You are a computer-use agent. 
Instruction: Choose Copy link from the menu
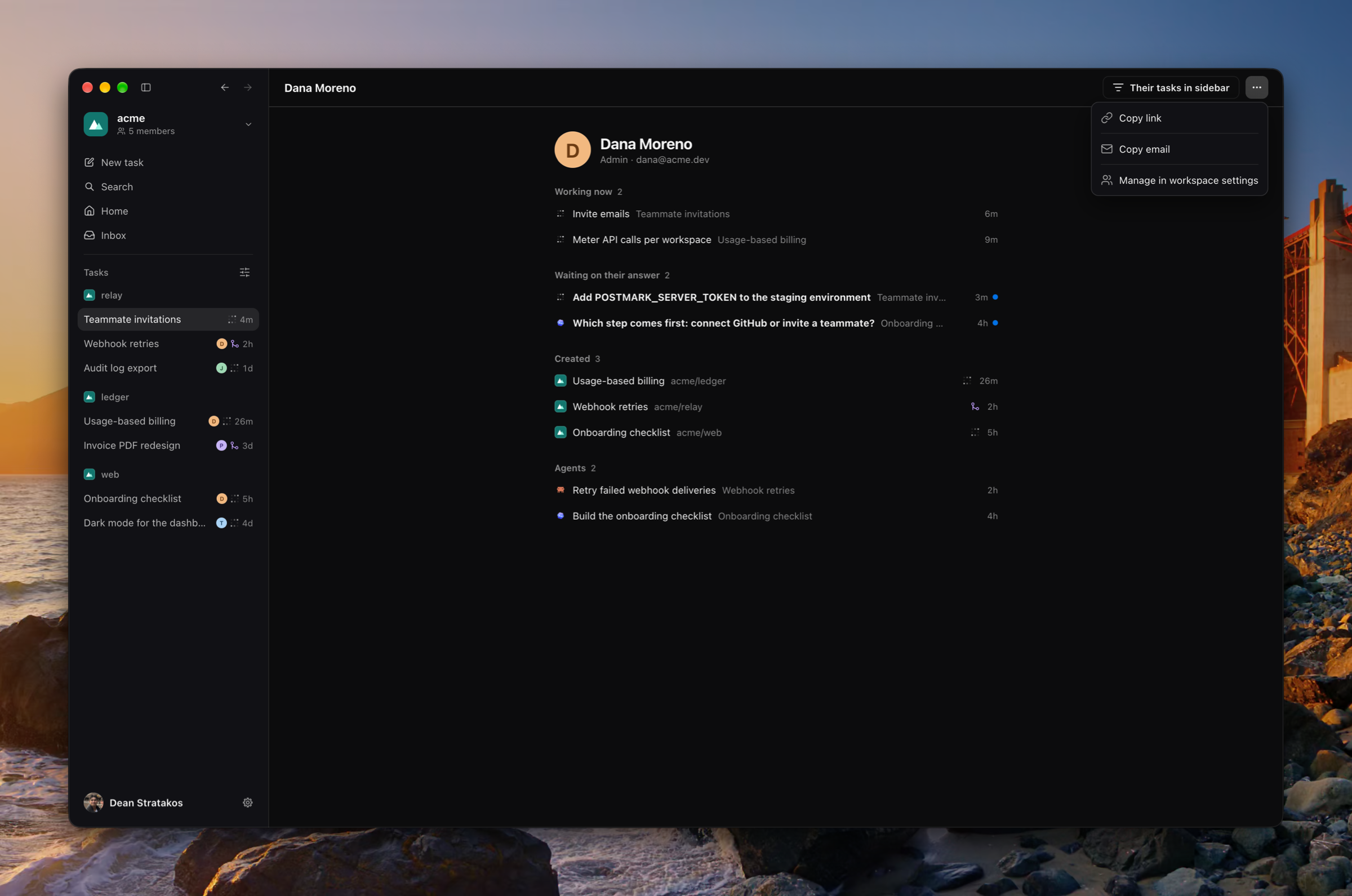click(x=1179, y=118)
